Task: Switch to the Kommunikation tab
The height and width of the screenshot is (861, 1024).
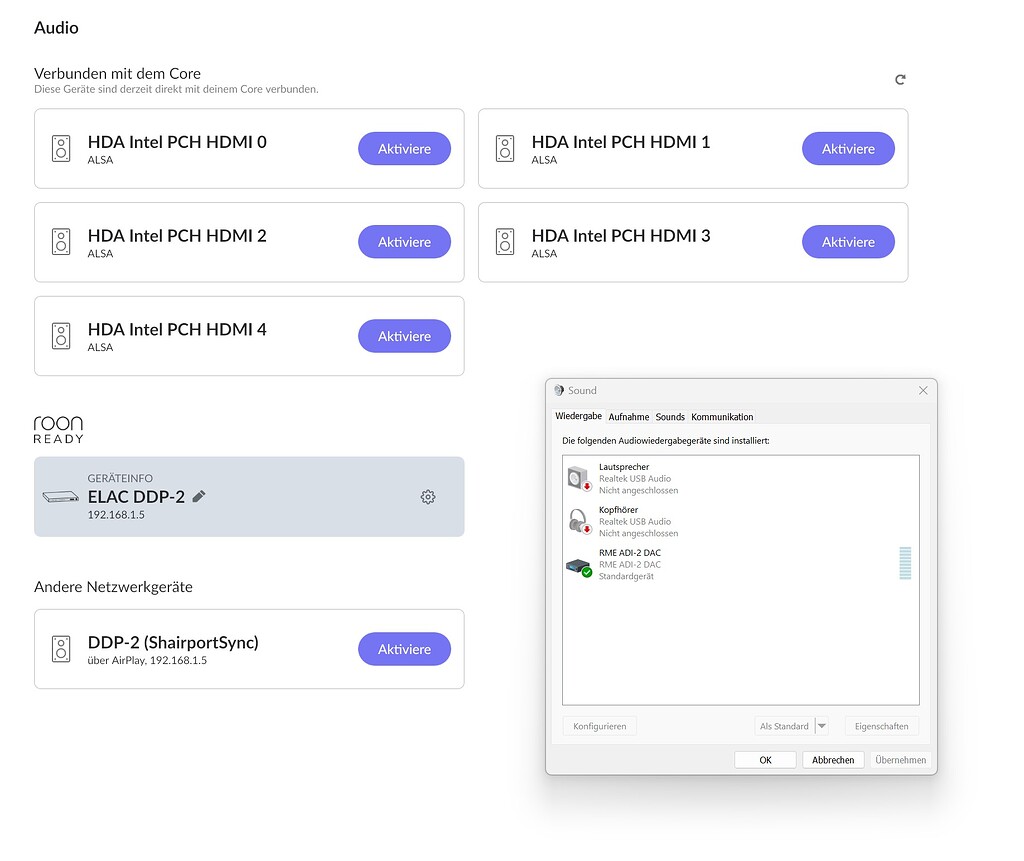Action: pos(722,417)
